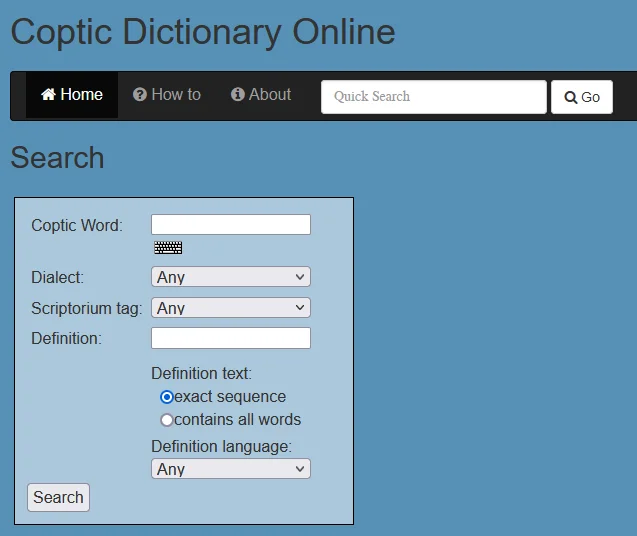The height and width of the screenshot is (536, 637).
Task: Choose the contains all words radio option
Action: point(167,420)
